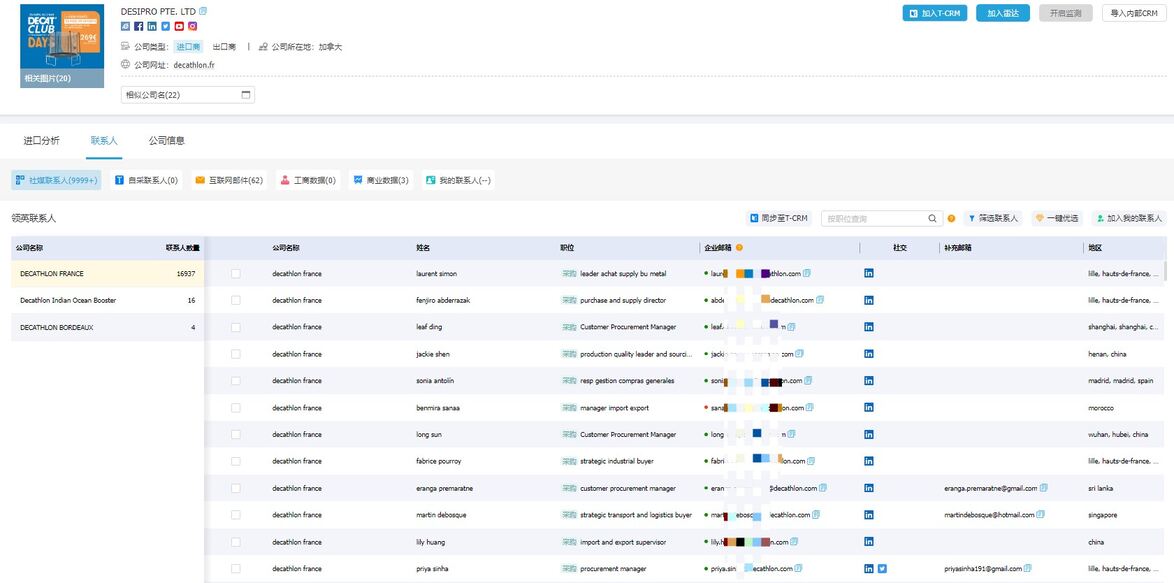Open LinkedIn profile of lily huang
The height and width of the screenshot is (583, 1174).
point(869,542)
